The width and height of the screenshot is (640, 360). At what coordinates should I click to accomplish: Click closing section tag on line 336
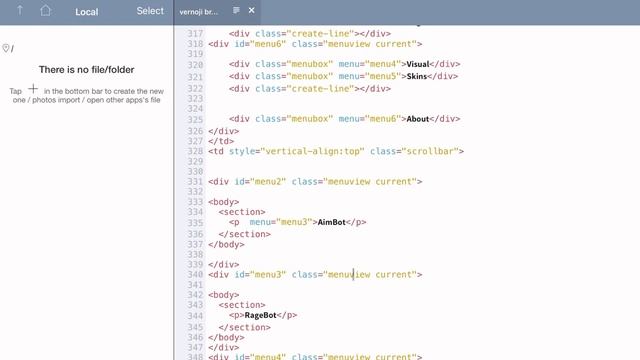pos(244,234)
